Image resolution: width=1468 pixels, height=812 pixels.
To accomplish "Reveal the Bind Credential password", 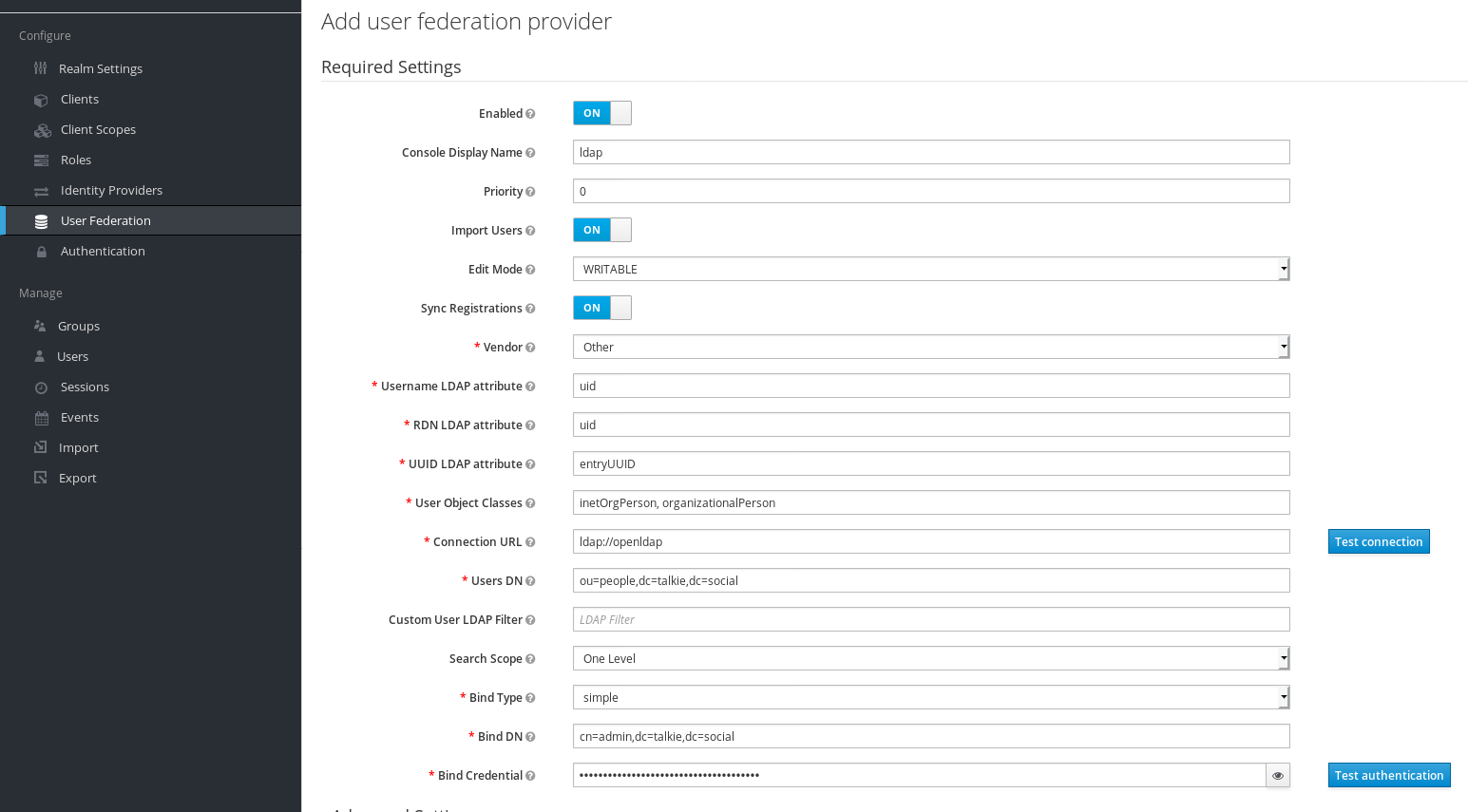I will tap(1277, 775).
